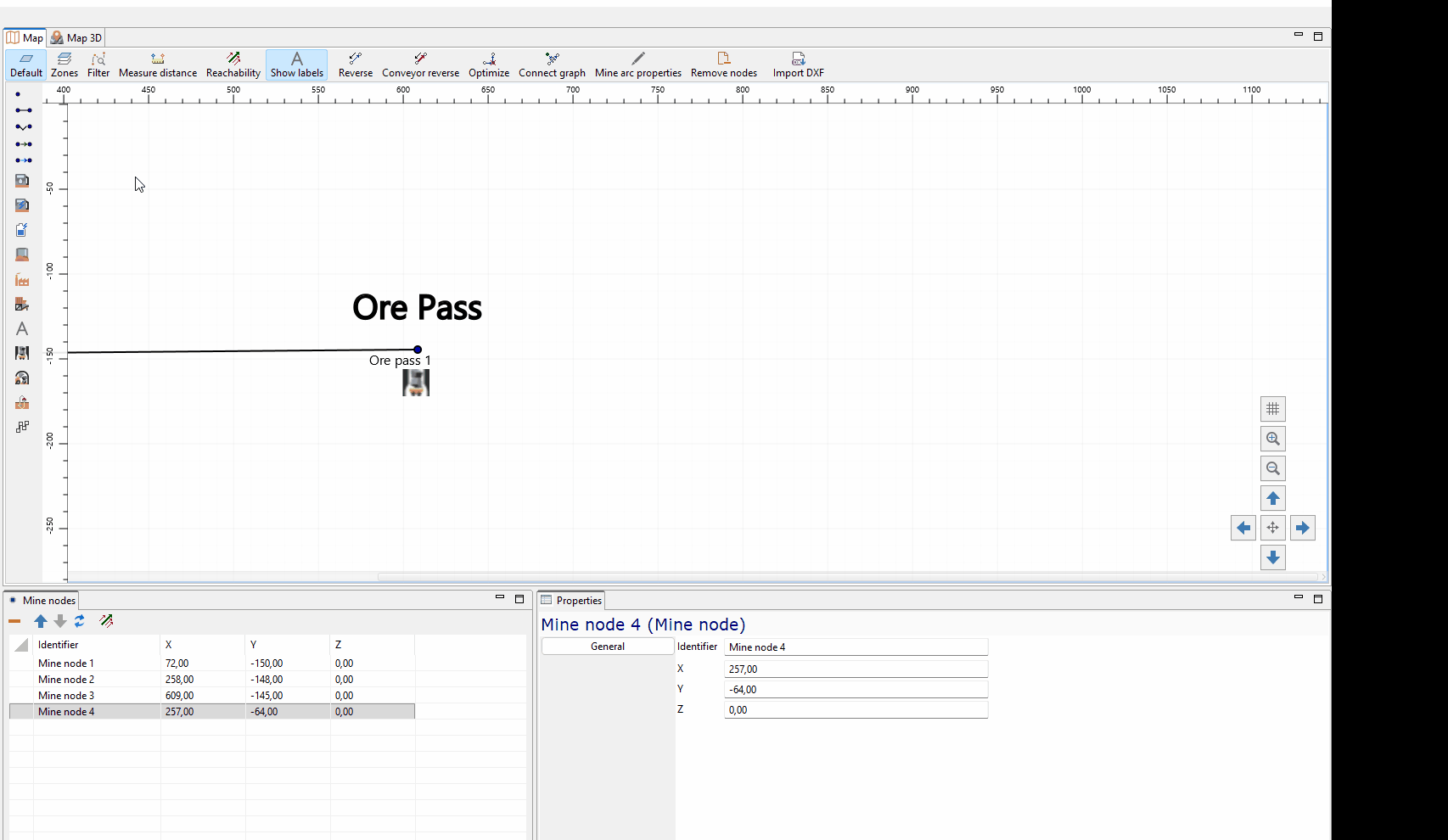This screenshot has height=840, width=1448.
Task: Select the shaft hoist palette icon
Action: [x=22, y=402]
